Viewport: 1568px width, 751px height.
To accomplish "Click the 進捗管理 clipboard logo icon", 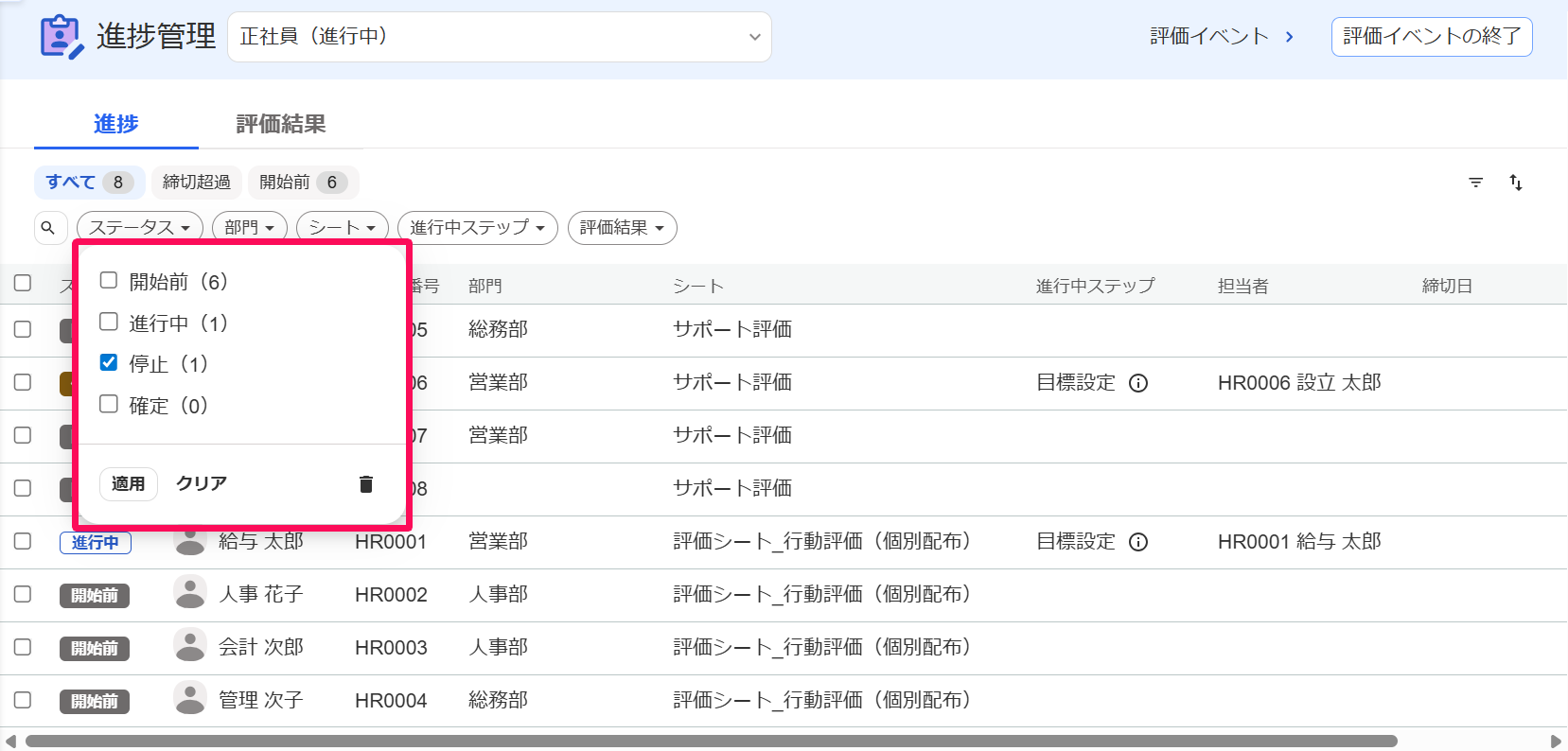I will pyautogui.click(x=62, y=37).
